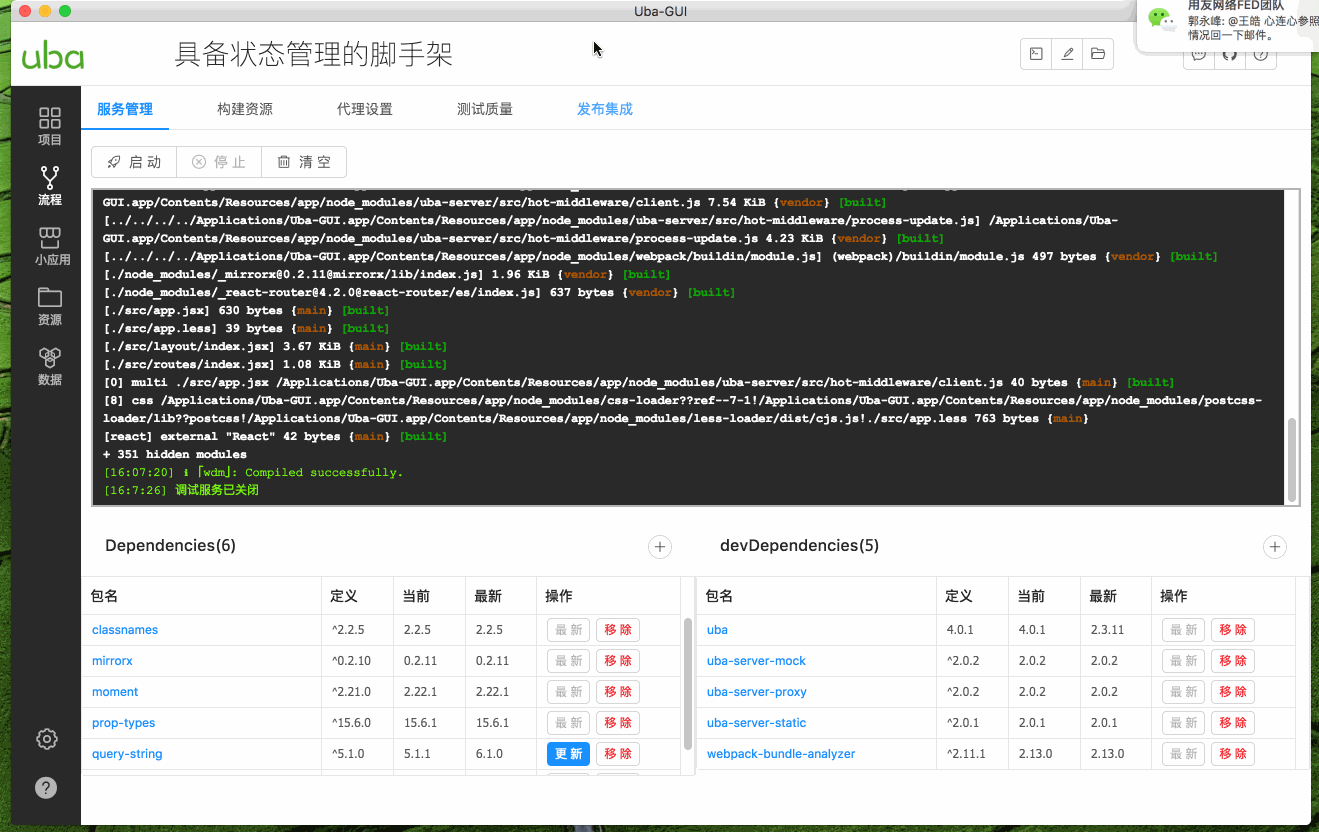
Task: Switch to 构建资源 tab
Action: pos(245,109)
